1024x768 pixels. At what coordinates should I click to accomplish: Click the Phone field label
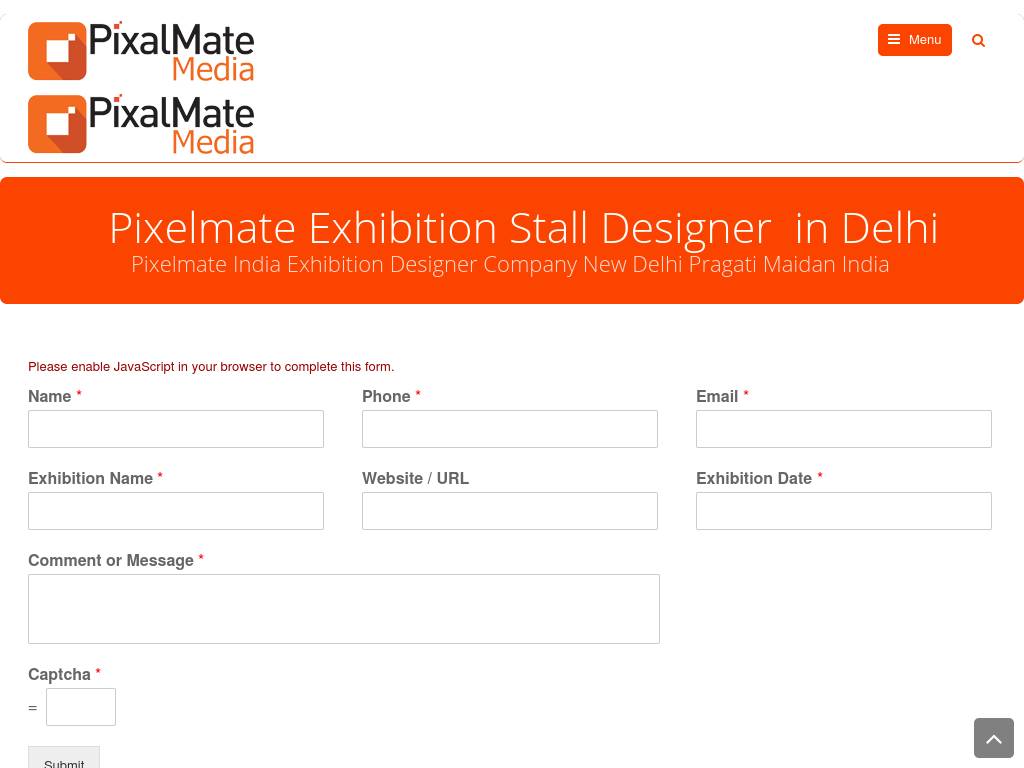point(391,396)
